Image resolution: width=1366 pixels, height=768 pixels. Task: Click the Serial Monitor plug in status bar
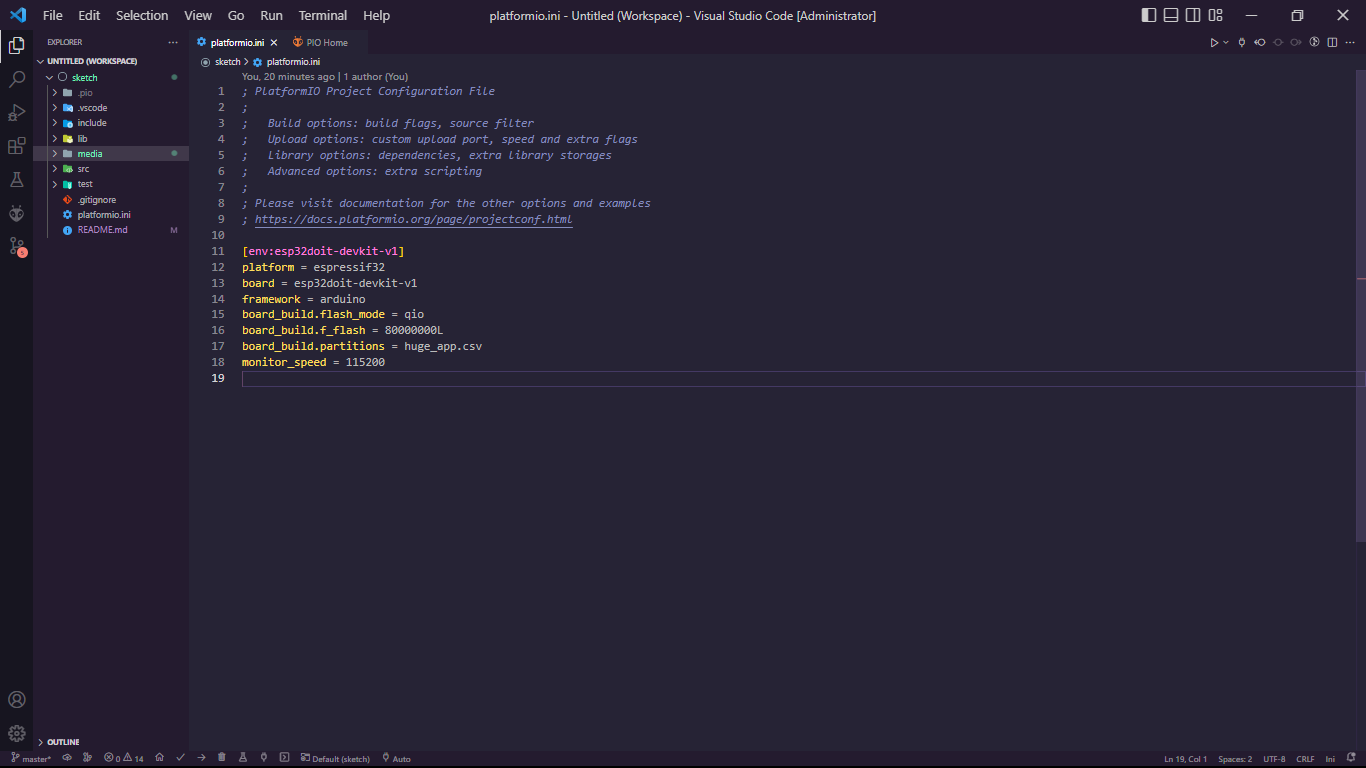coord(264,758)
